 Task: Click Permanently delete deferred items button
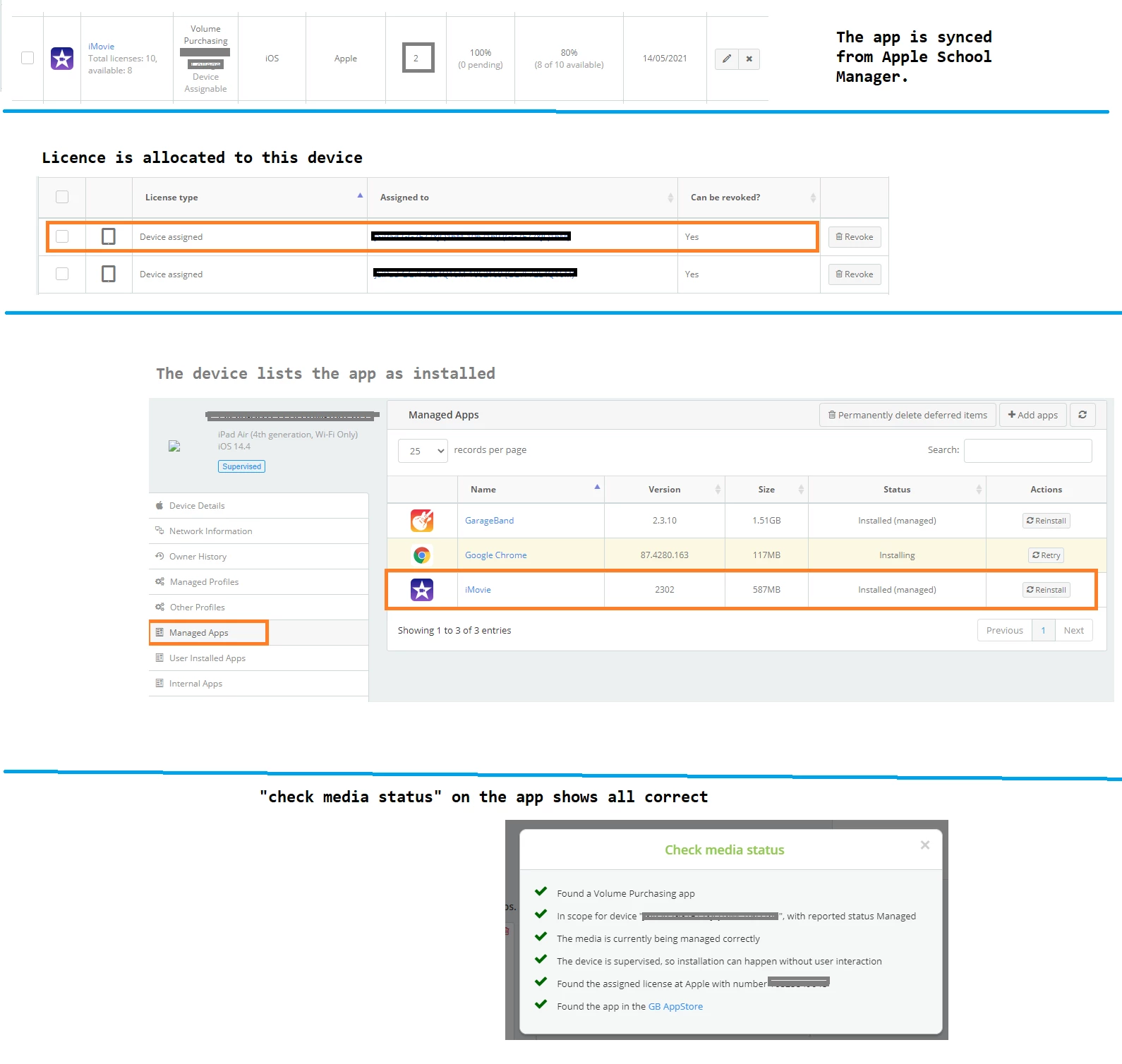[x=907, y=415]
